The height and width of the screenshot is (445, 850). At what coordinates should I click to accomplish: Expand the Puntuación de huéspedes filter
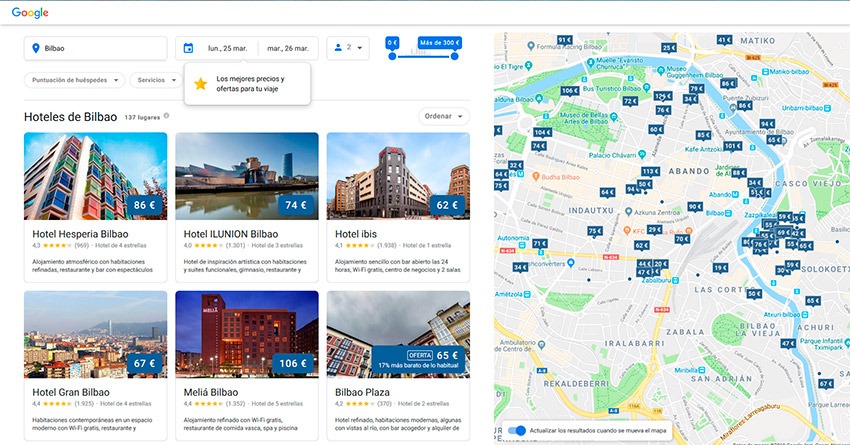77,80
